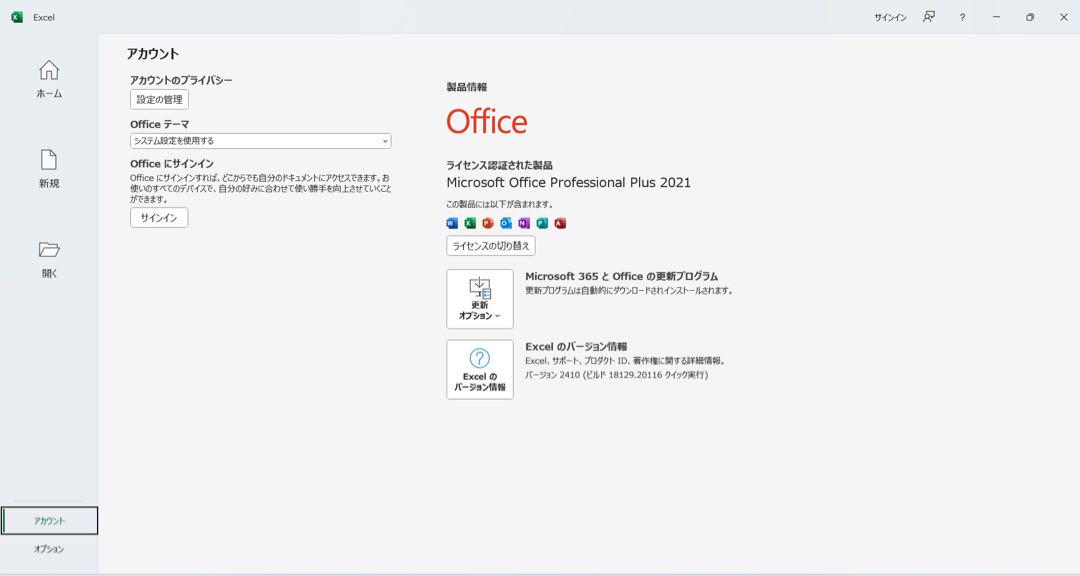Screen dimensions: 1080x576
Task: Click the アカウント page heading
Action: (153, 54)
